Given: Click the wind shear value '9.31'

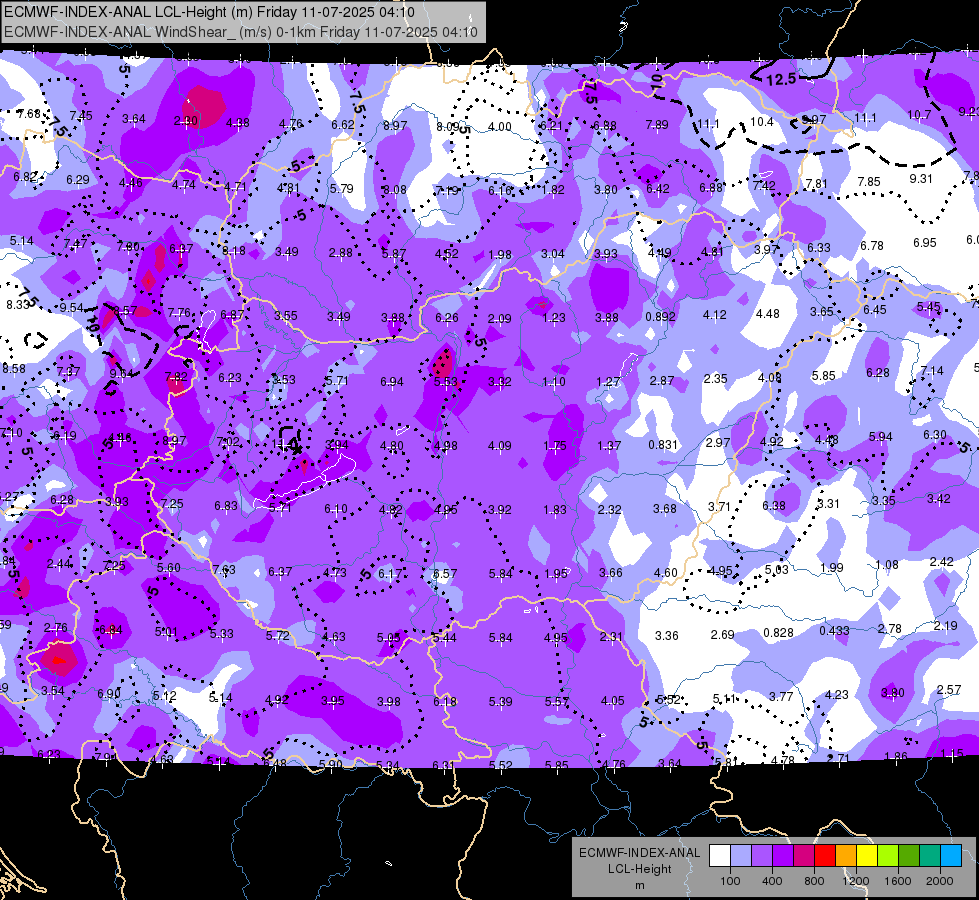Looking at the screenshot, I should point(921,179).
